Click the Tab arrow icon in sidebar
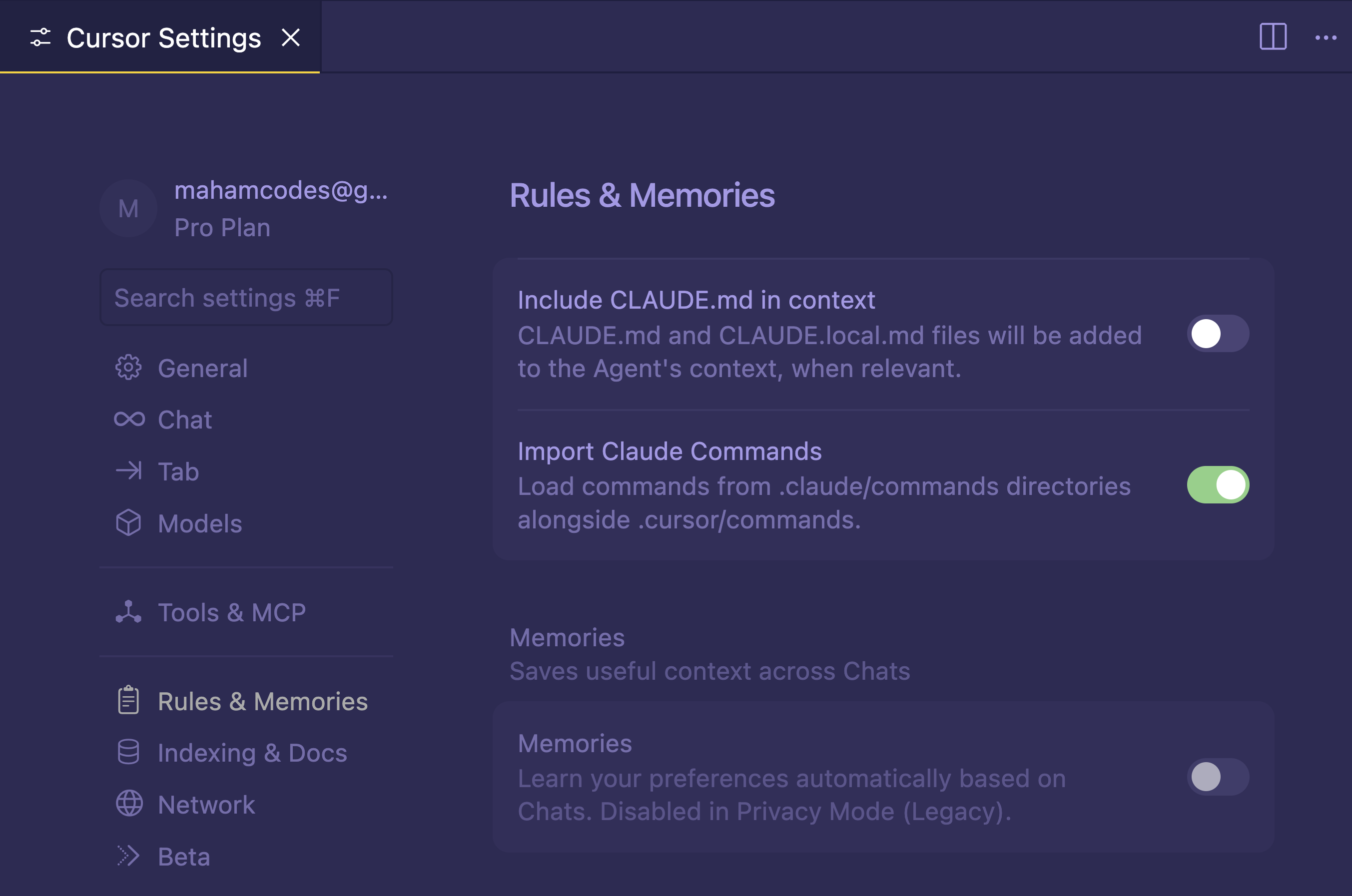 (x=128, y=471)
